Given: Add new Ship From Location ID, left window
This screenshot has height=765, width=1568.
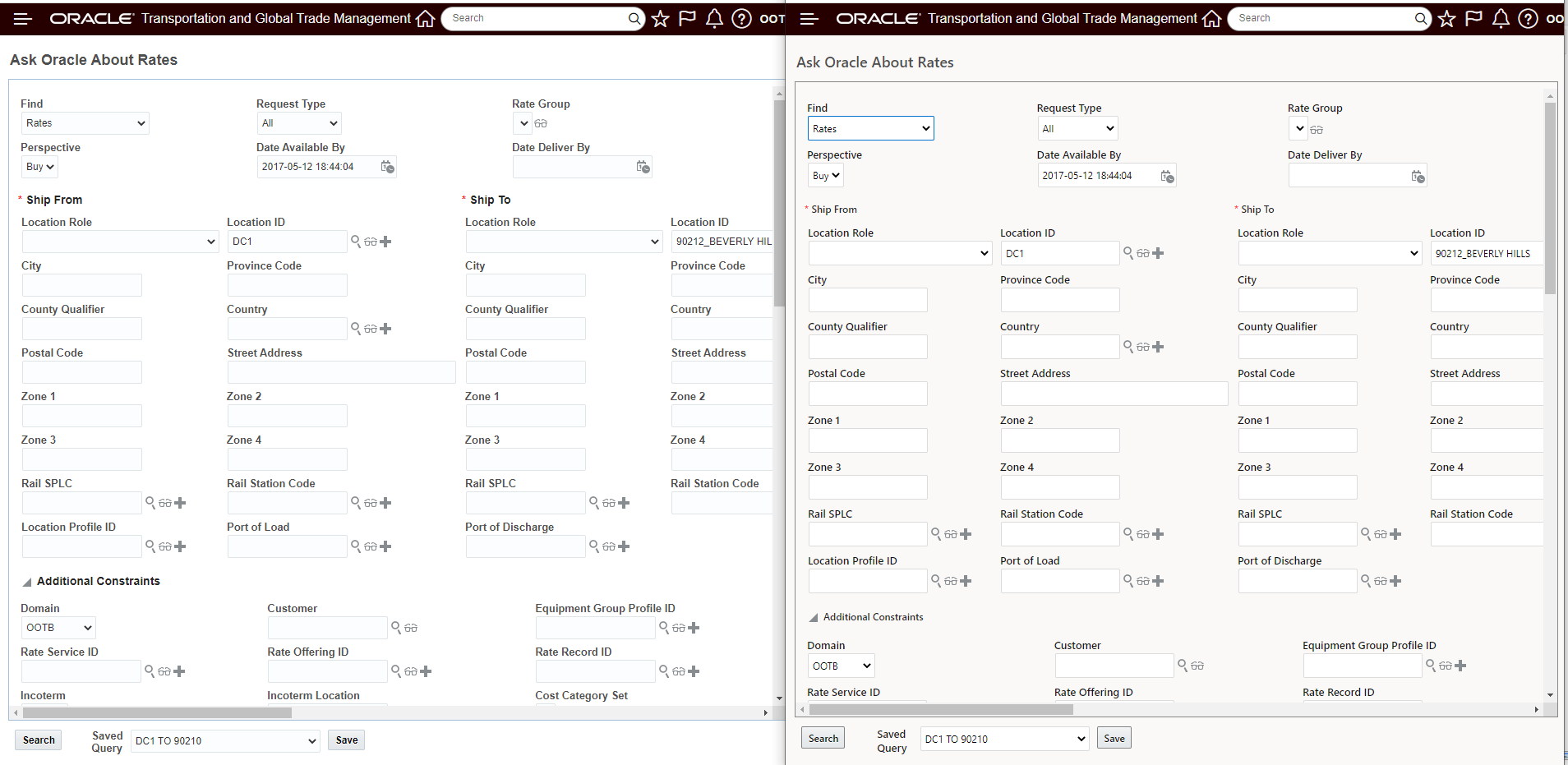Looking at the screenshot, I should point(386,242).
